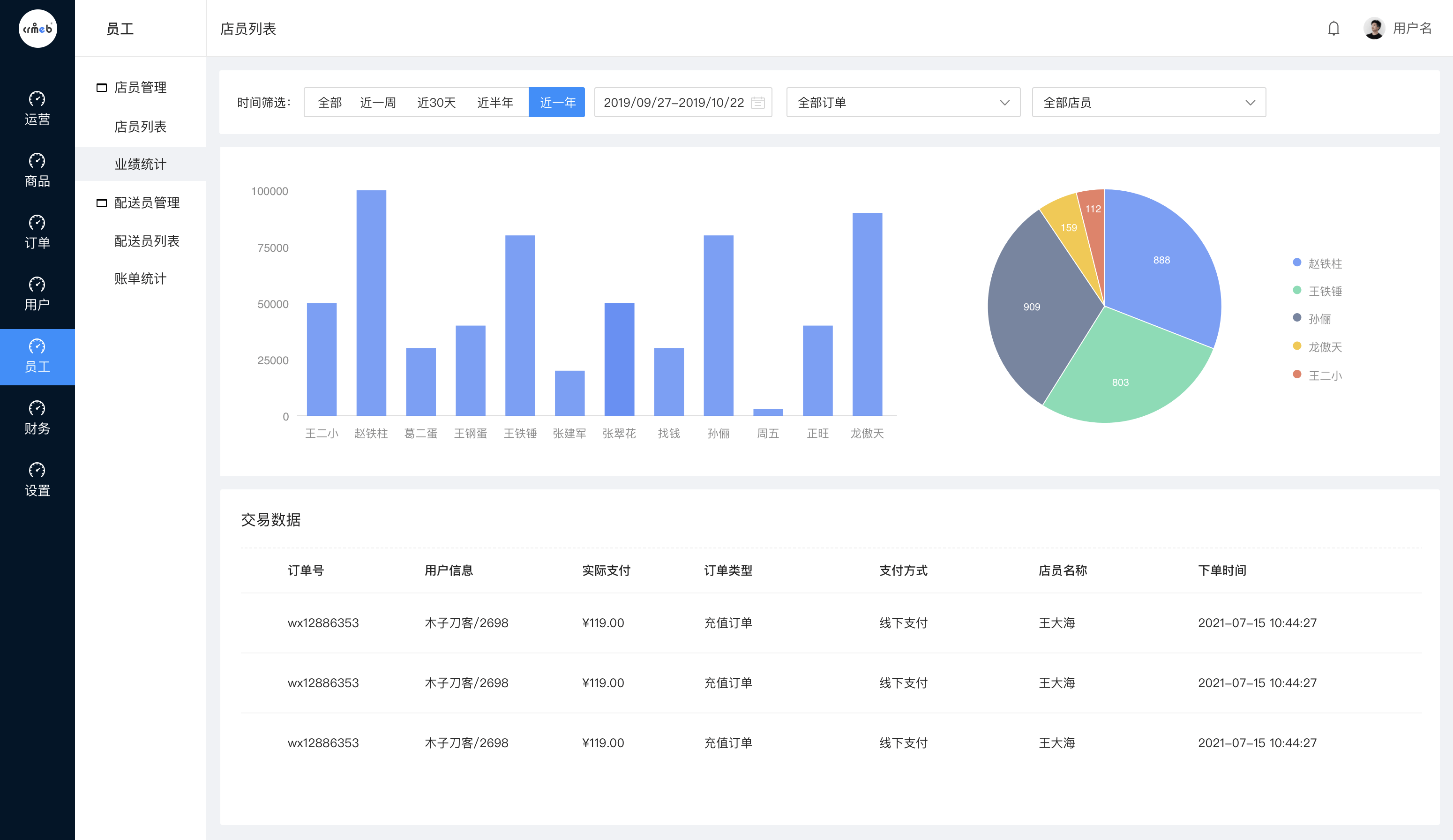This screenshot has height=840, width=1453.
Task: Select the 财务 sidebar icon
Action: (x=37, y=417)
